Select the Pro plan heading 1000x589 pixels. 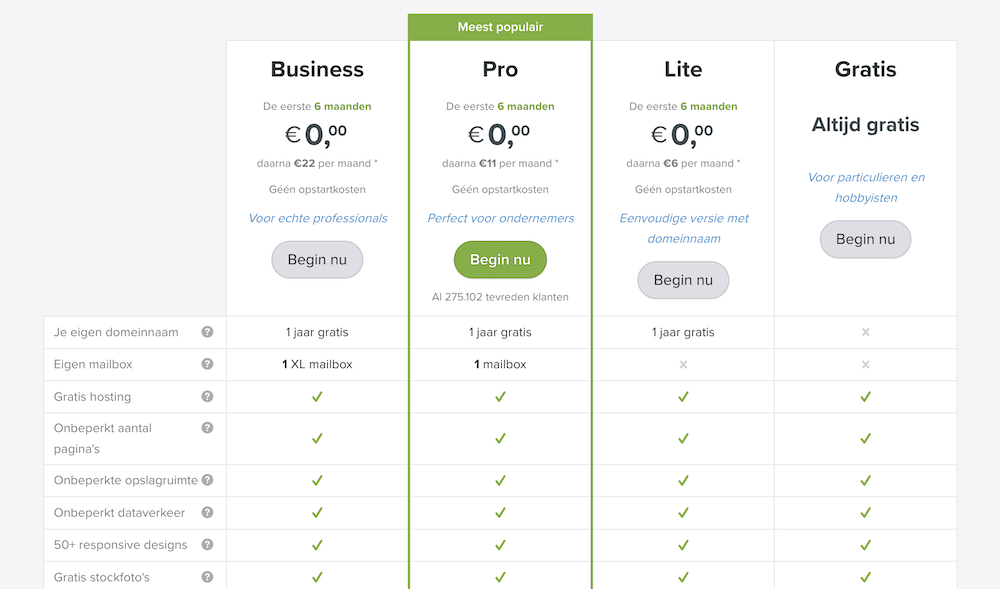[500, 69]
